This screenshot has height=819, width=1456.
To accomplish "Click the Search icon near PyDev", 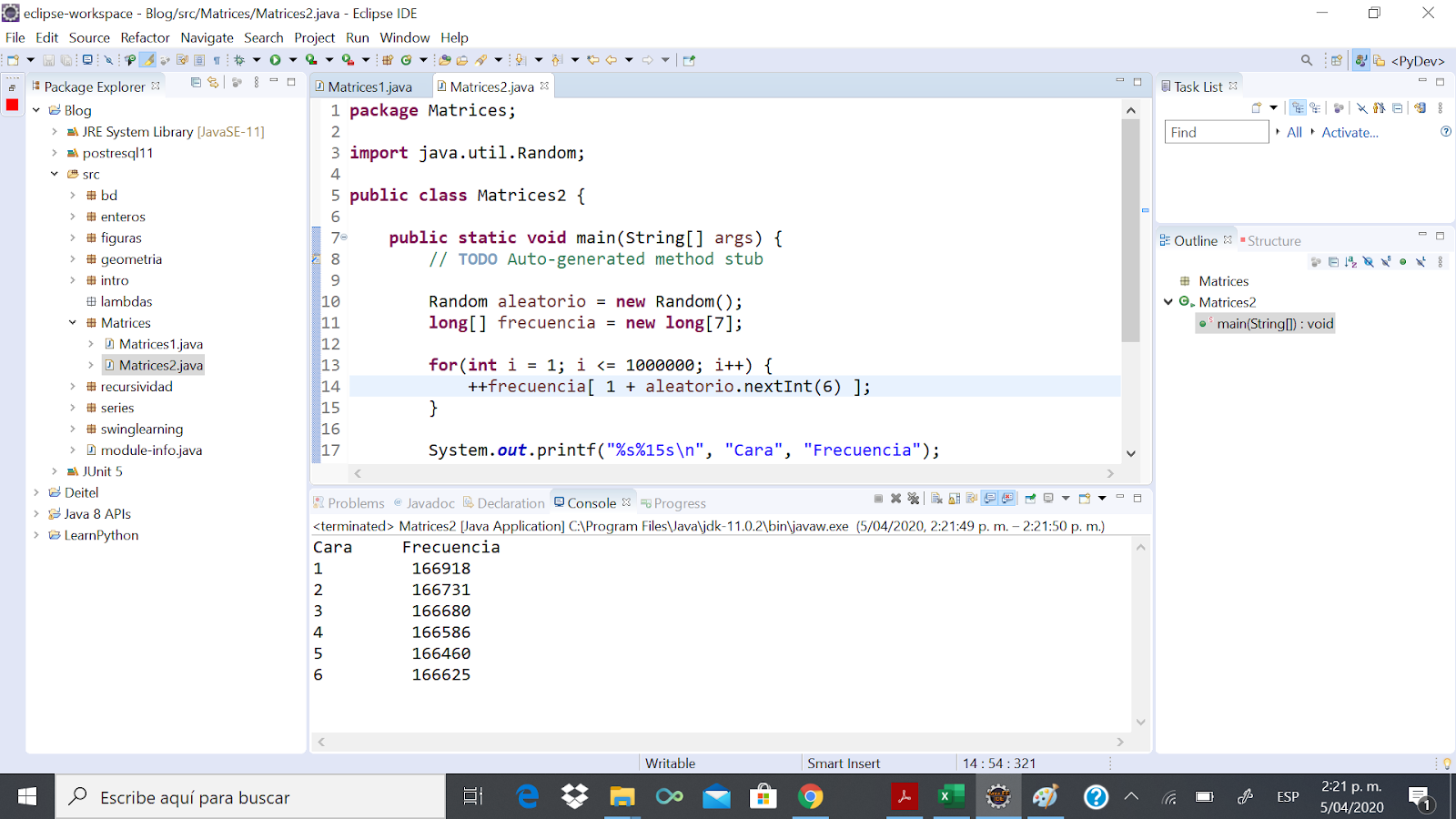I will (1306, 59).
